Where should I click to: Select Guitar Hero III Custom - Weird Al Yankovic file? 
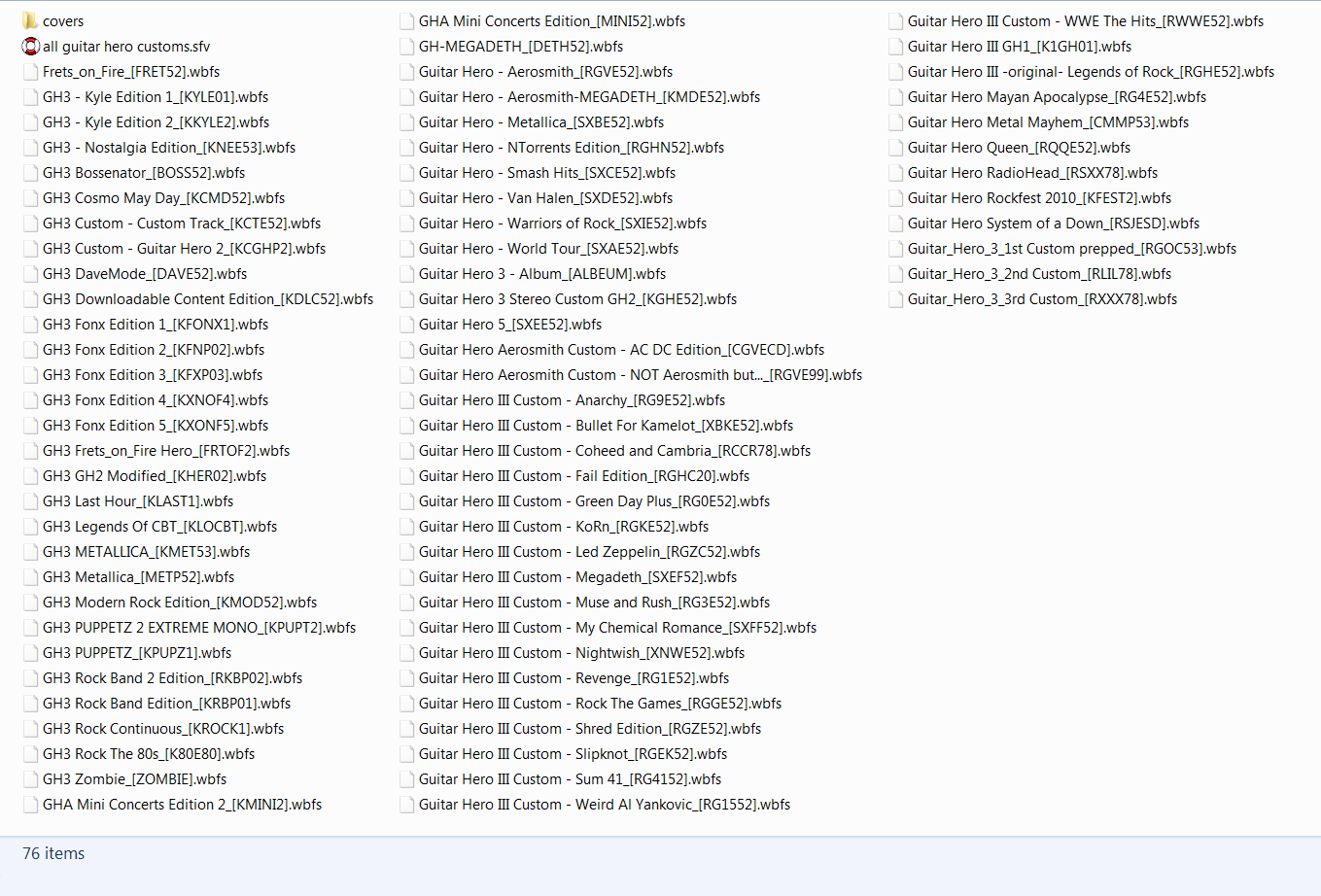click(605, 804)
